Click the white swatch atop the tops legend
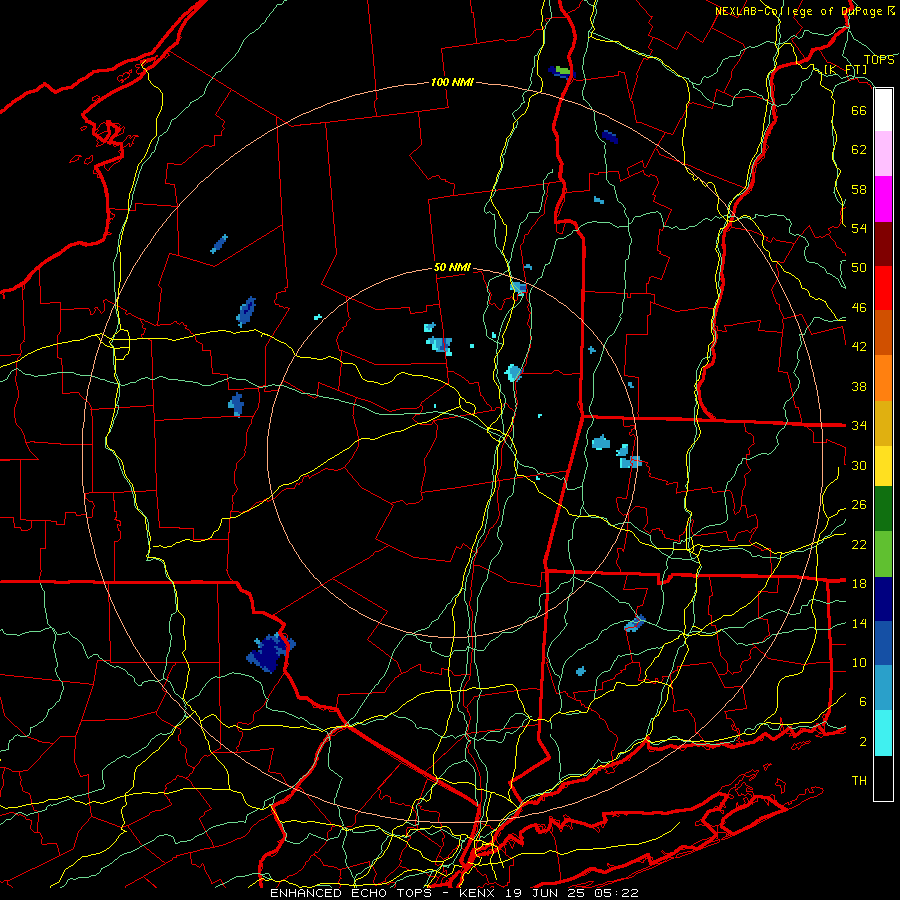The height and width of the screenshot is (900, 900). coord(883,110)
